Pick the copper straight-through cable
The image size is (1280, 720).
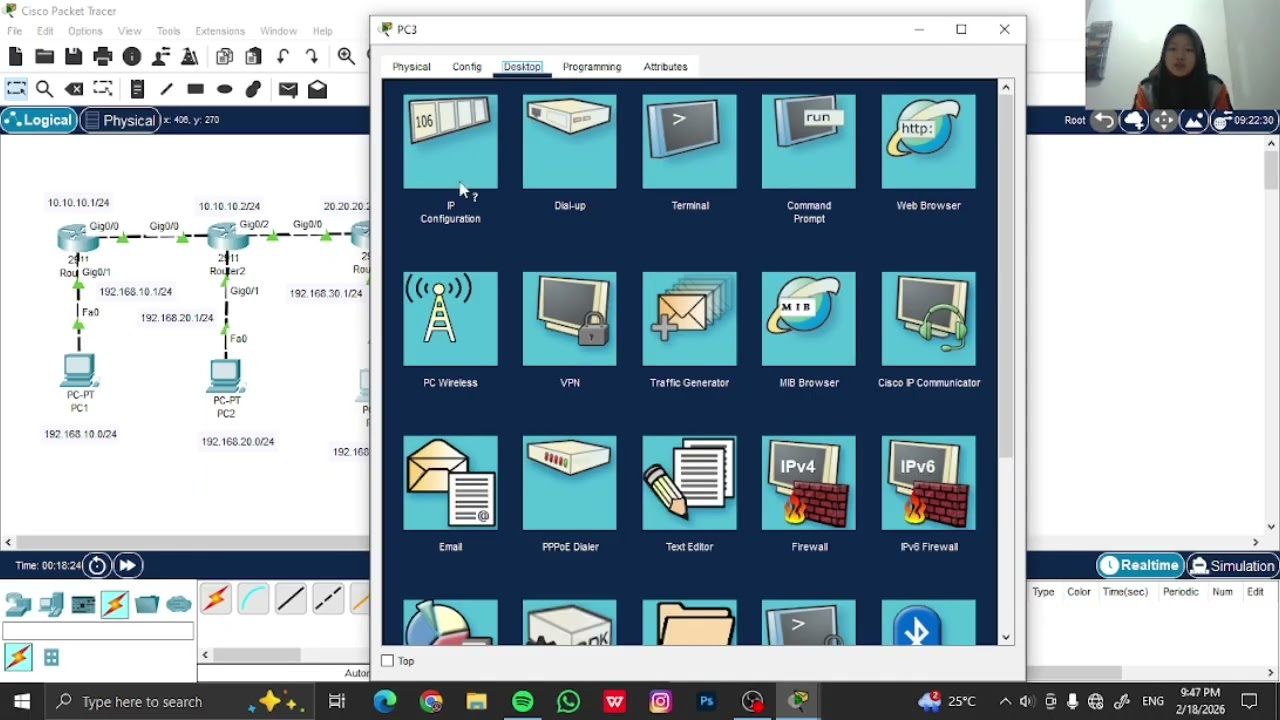click(290, 599)
